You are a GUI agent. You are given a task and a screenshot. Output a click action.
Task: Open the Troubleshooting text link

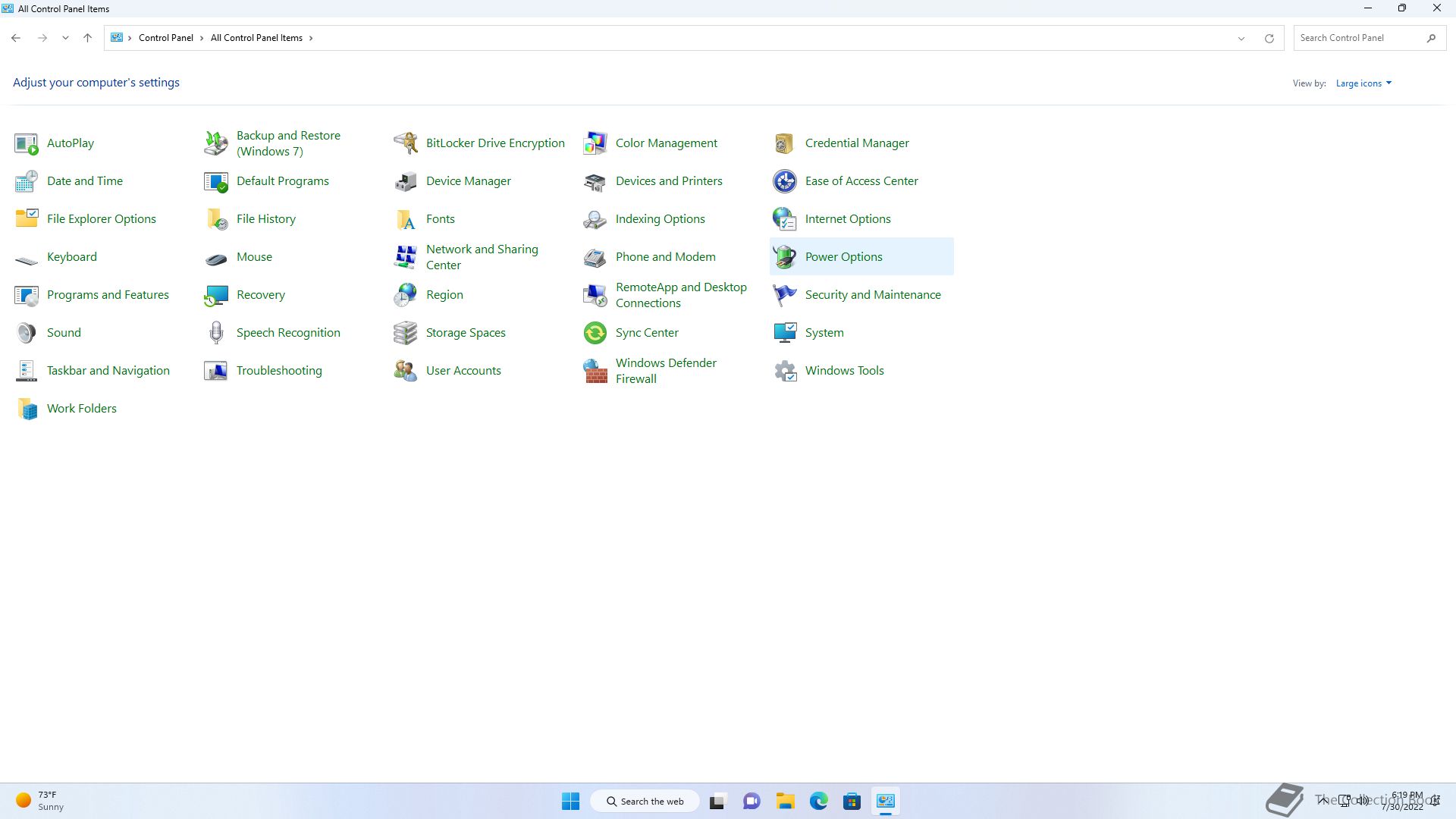click(x=279, y=371)
